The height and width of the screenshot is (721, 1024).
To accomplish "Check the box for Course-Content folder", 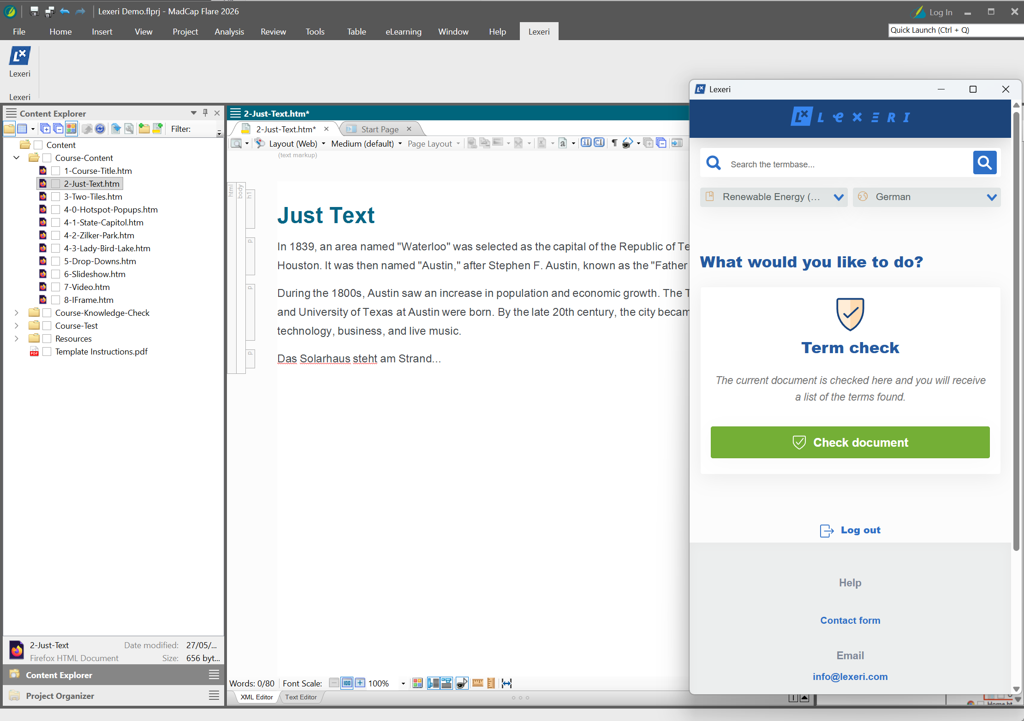I will [47, 158].
